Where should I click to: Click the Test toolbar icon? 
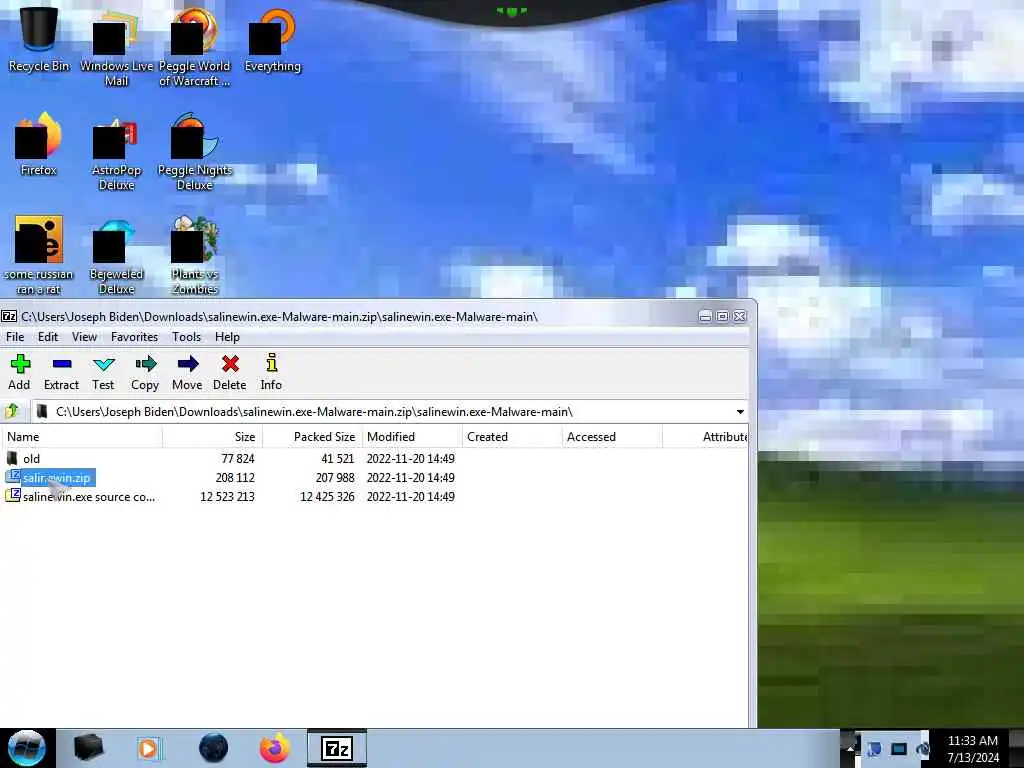tap(103, 372)
